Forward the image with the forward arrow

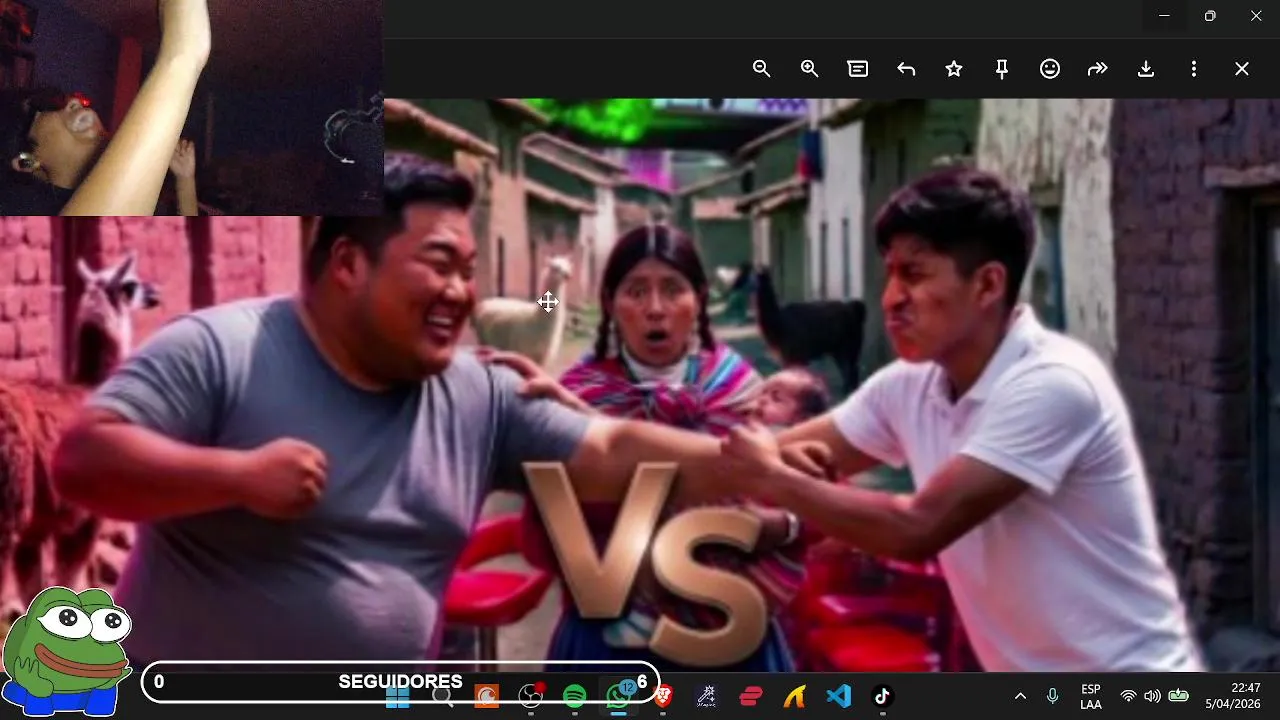[x=1098, y=69]
